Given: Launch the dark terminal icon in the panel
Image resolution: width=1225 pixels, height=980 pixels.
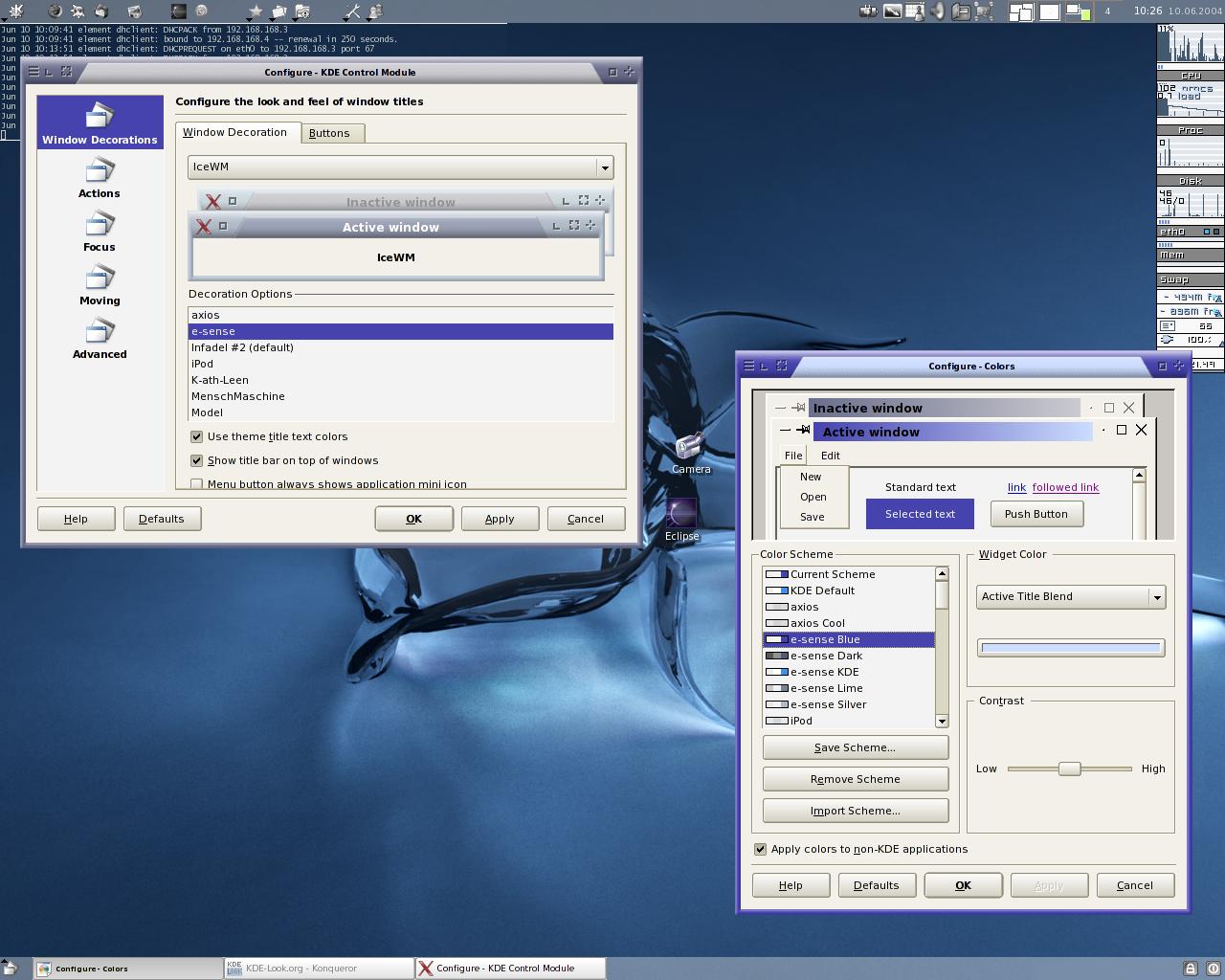Looking at the screenshot, I should [179, 11].
